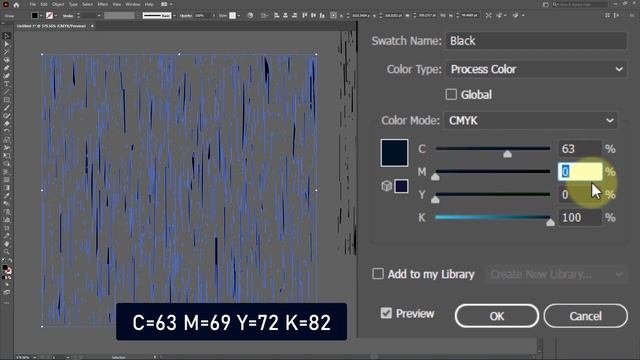This screenshot has height=360, width=640.
Task: Close the Untitled document tab
Action: 92,26
